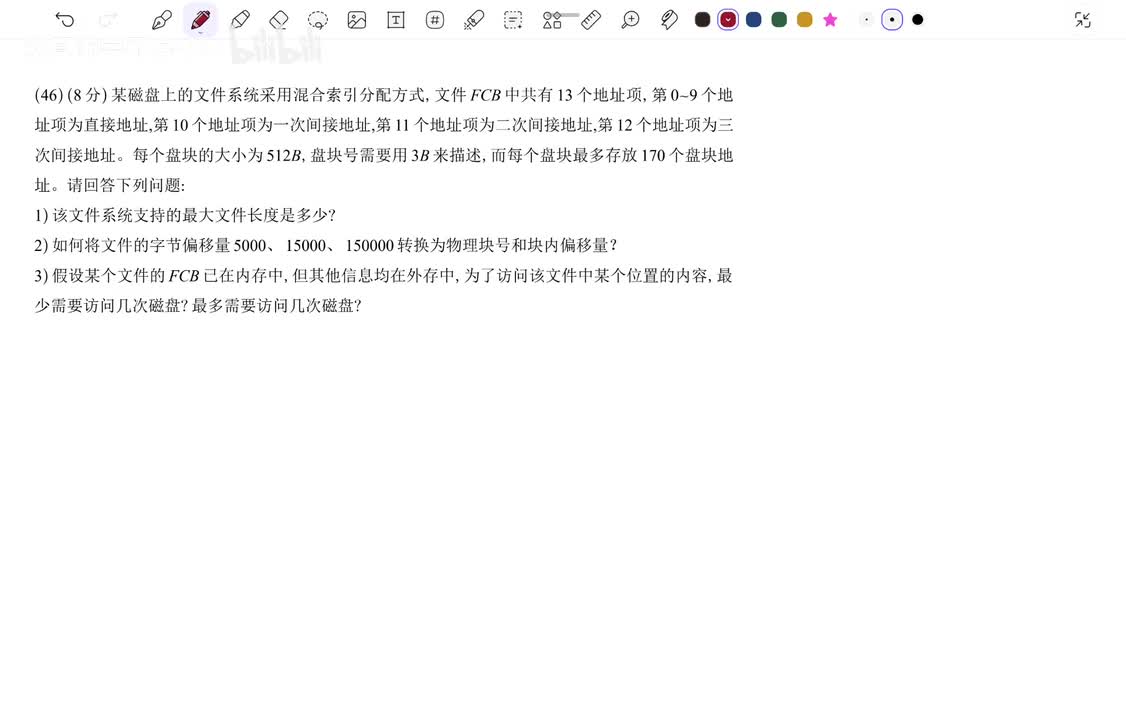The width and height of the screenshot is (1126, 720).
Task: Click sub-question 1) about maximum file length
Action: [x=185, y=215]
